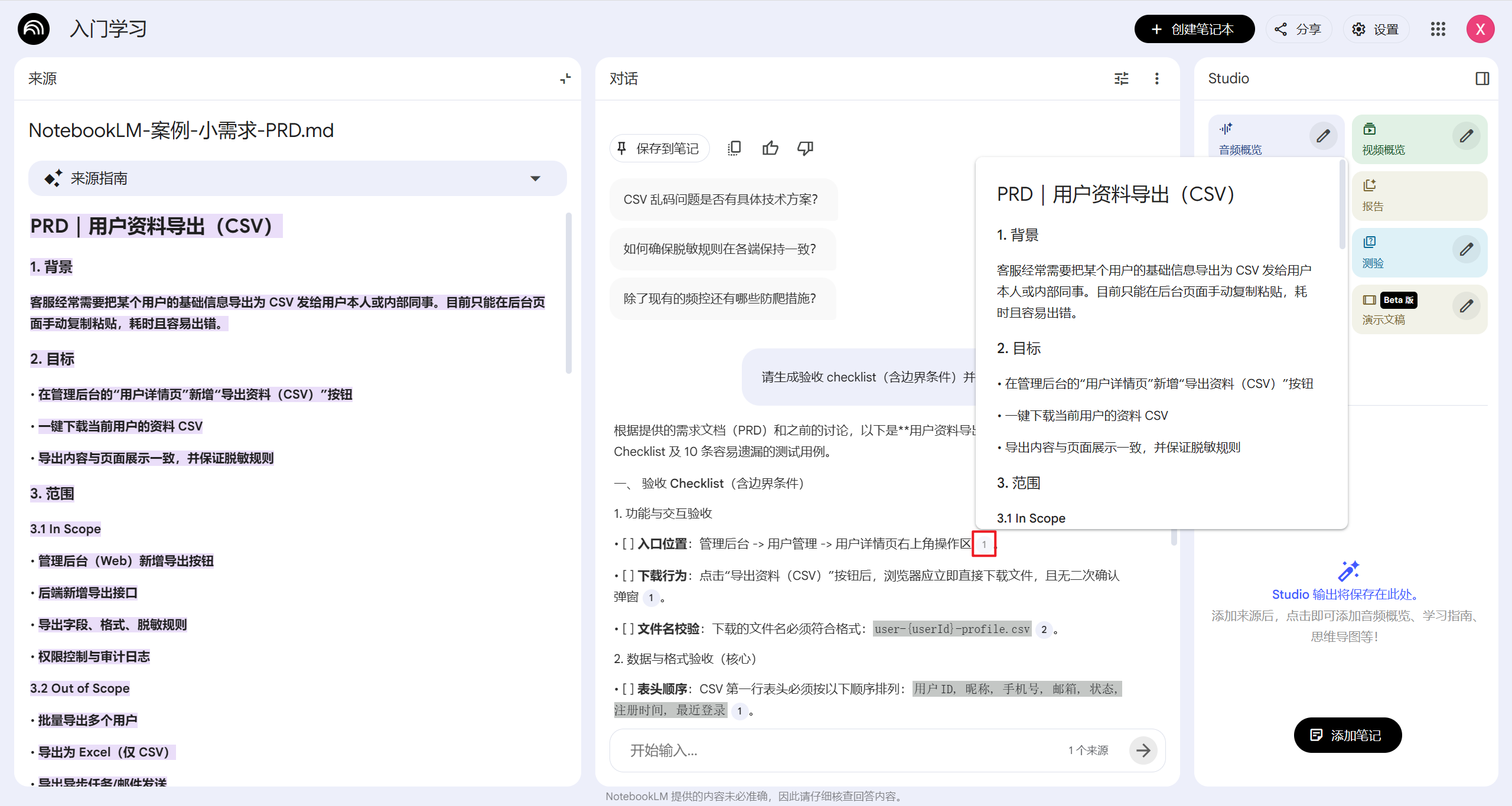Click the user message 请生成验收 checklist

859,377
